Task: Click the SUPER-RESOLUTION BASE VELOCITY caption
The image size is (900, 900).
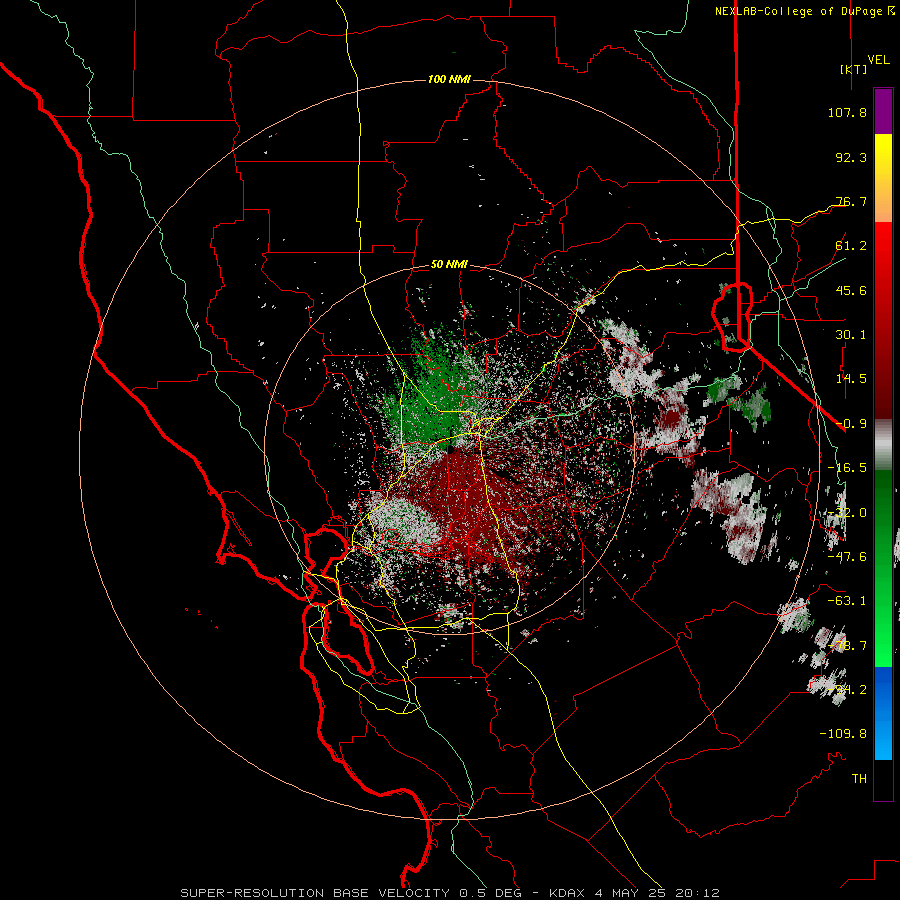Action: tap(315, 893)
